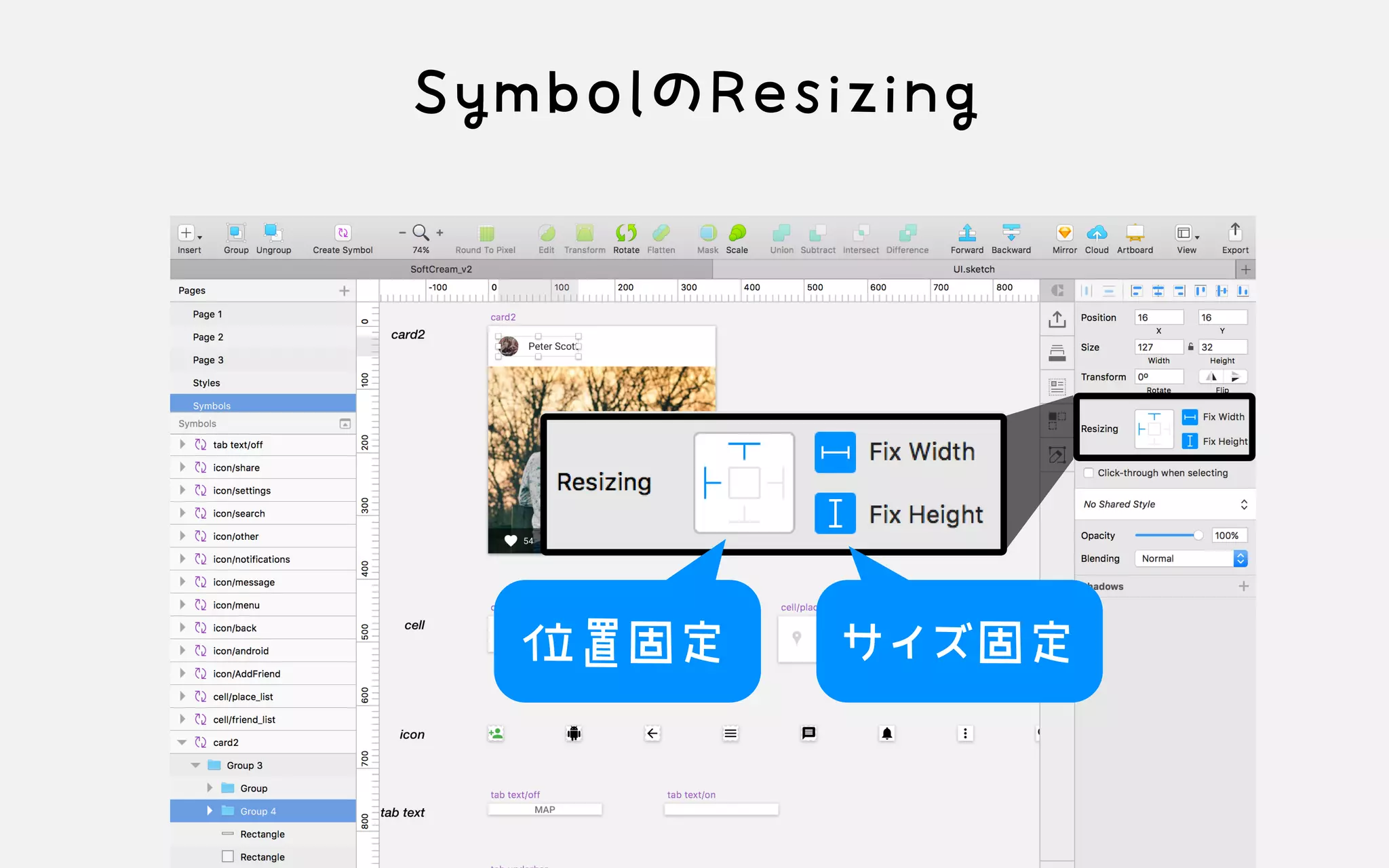Toggle Fix Width in small inspector panel
The image size is (1389, 868).
[1190, 417]
